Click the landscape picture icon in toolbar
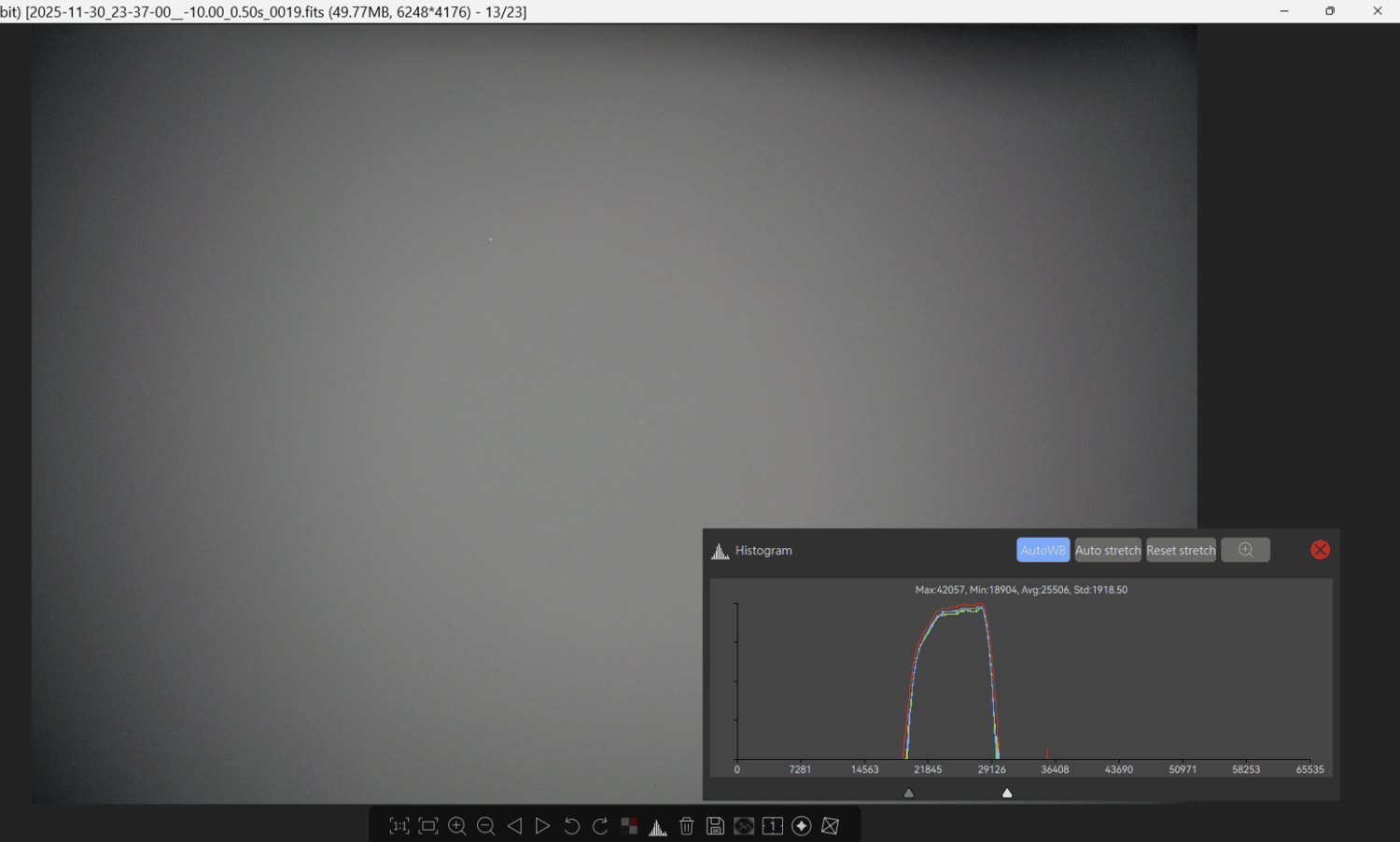The width and height of the screenshot is (1400, 842). 744,826
